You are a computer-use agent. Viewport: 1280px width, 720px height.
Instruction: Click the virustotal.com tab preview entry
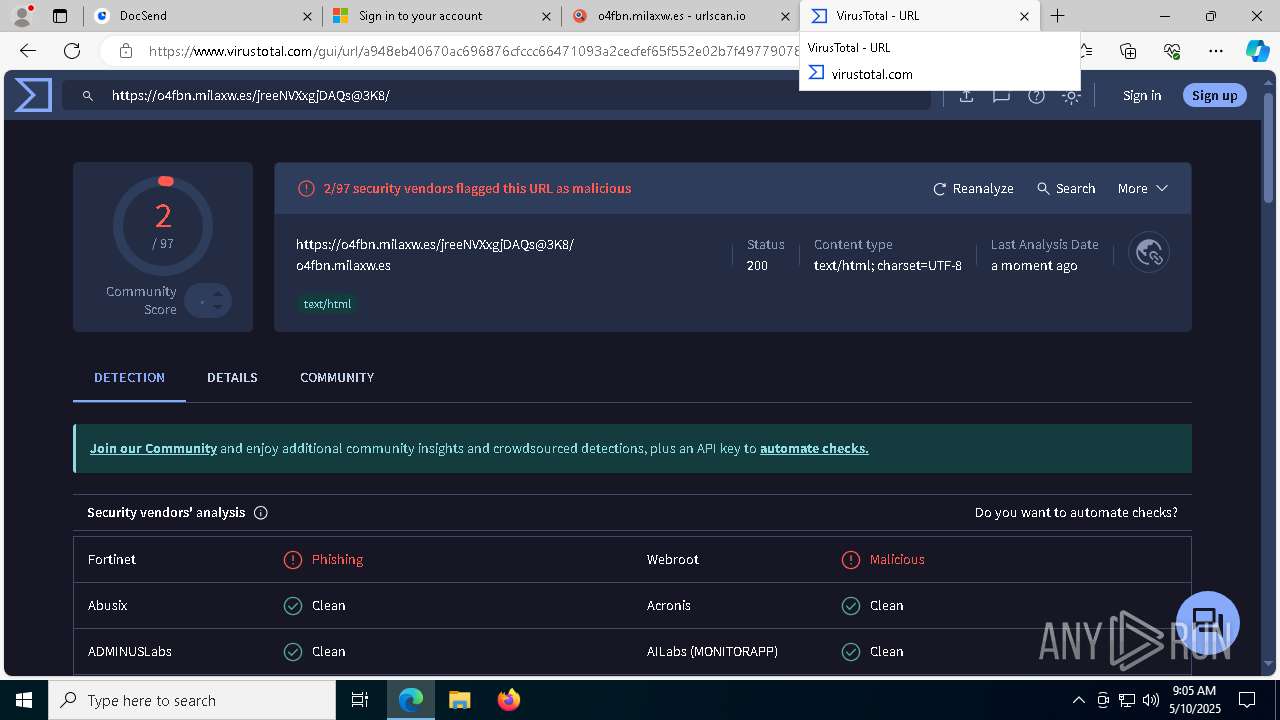872,74
